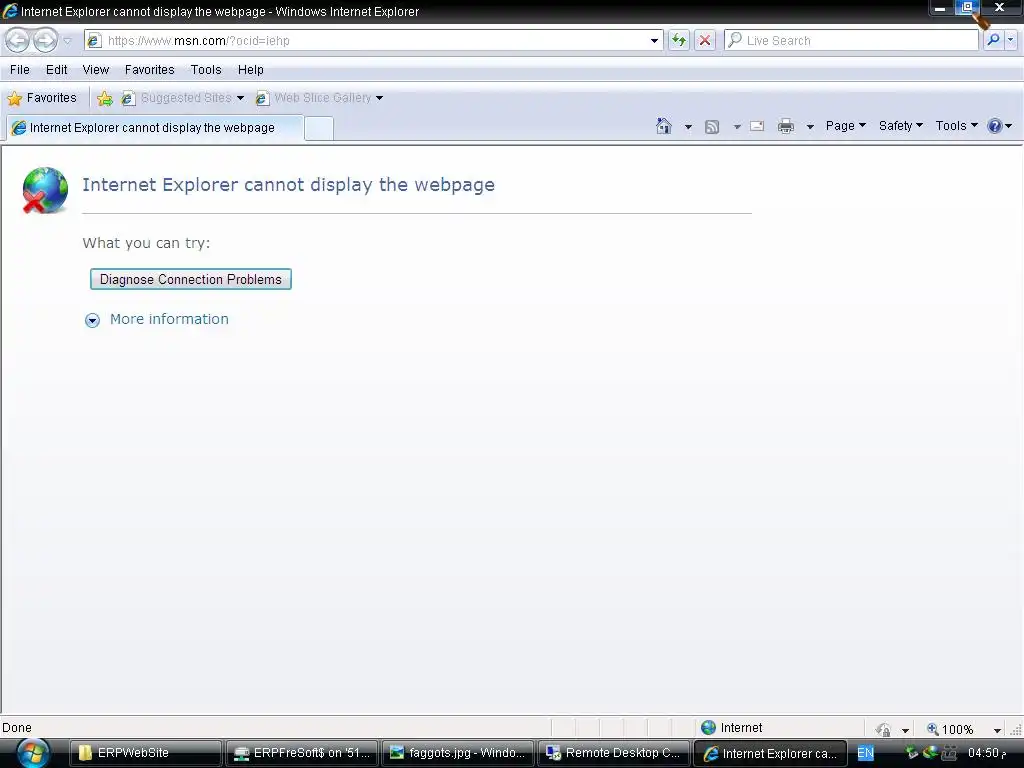The height and width of the screenshot is (768, 1024).
Task: Open the File menu
Action: pyautogui.click(x=20, y=70)
